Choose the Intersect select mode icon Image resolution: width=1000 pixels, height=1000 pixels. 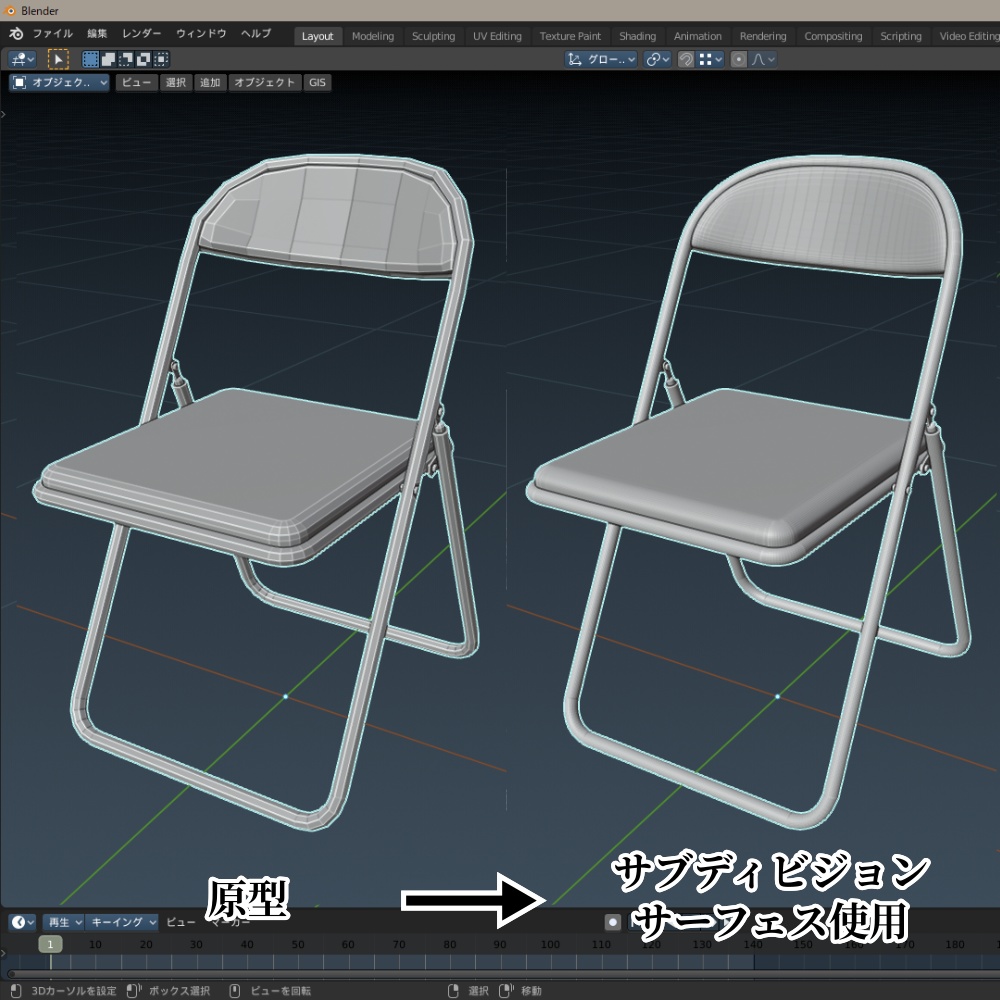pos(141,58)
